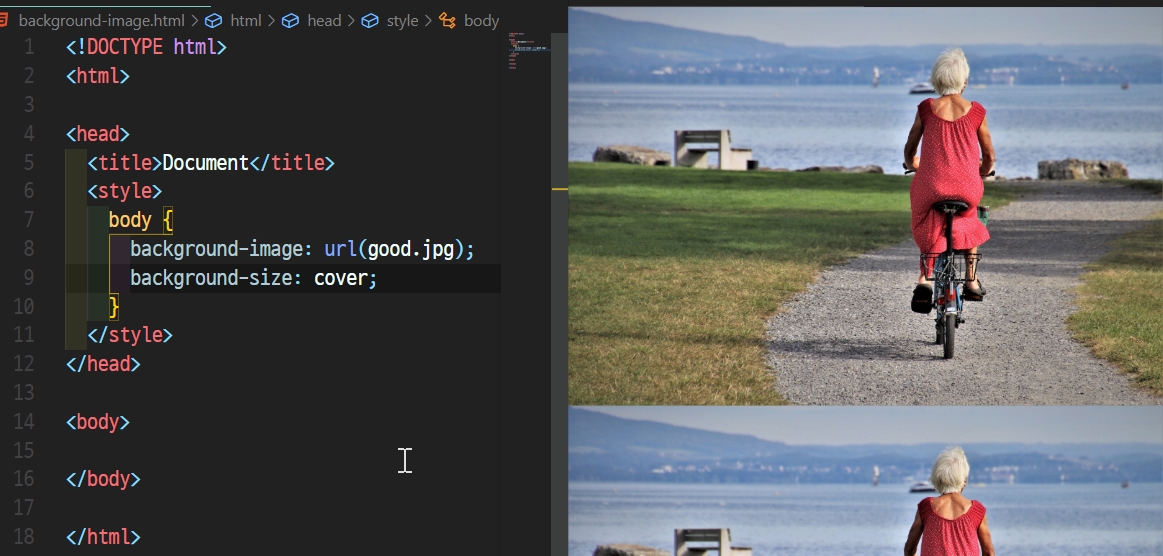Click the closing brace on line 10
The image size is (1163, 556).
coord(114,306)
